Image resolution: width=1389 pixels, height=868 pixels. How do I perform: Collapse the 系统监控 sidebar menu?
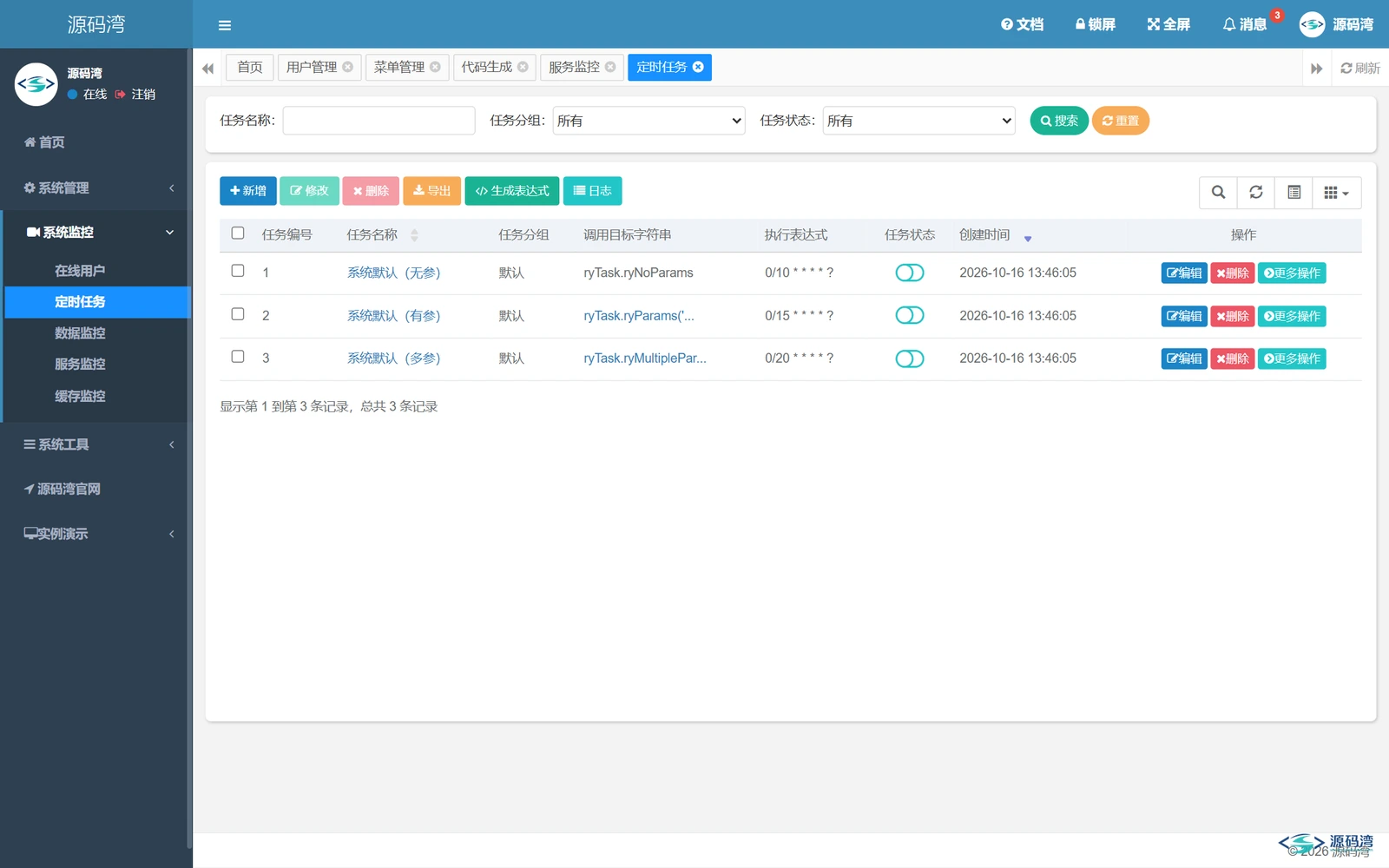(96, 232)
